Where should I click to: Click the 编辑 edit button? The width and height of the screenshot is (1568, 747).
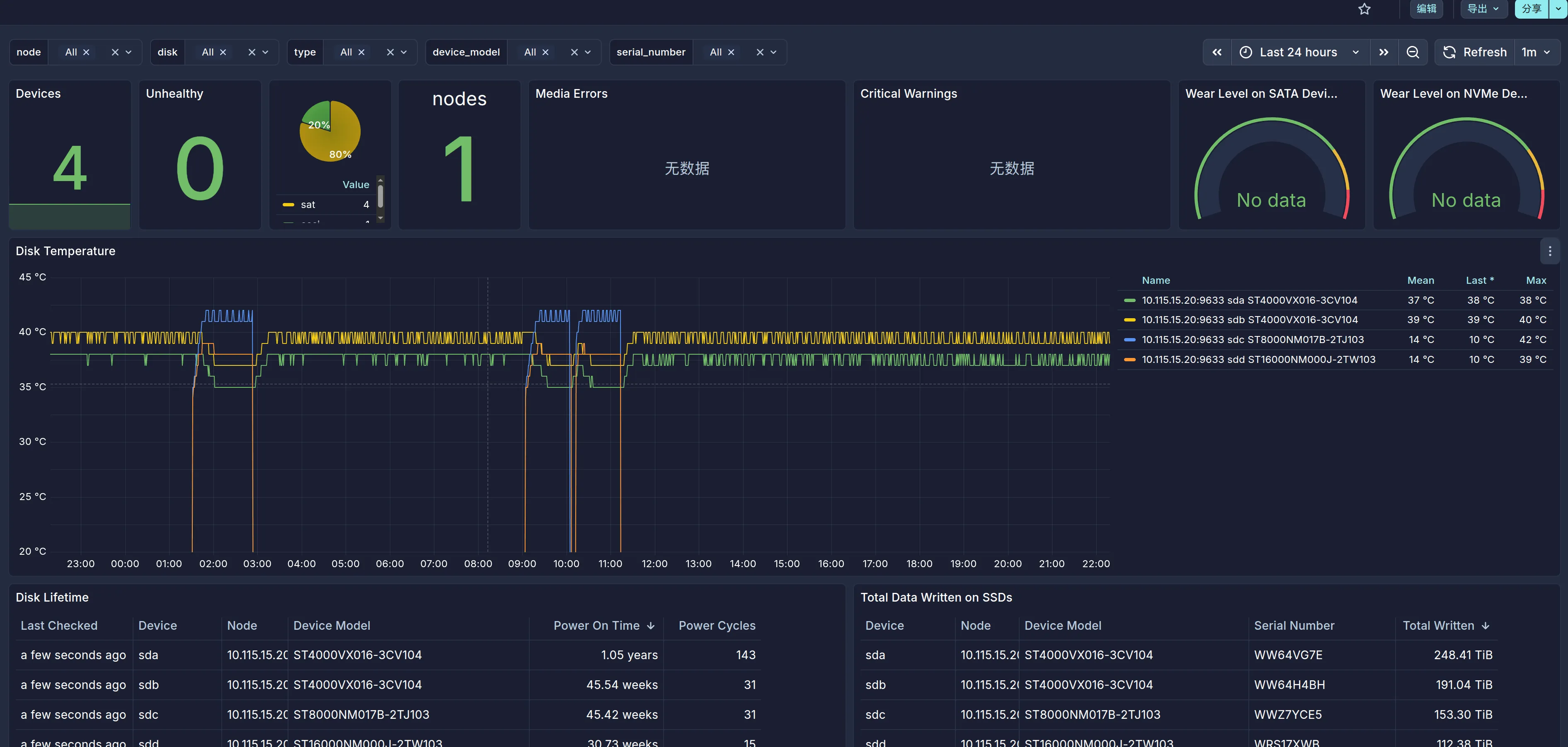1425,9
